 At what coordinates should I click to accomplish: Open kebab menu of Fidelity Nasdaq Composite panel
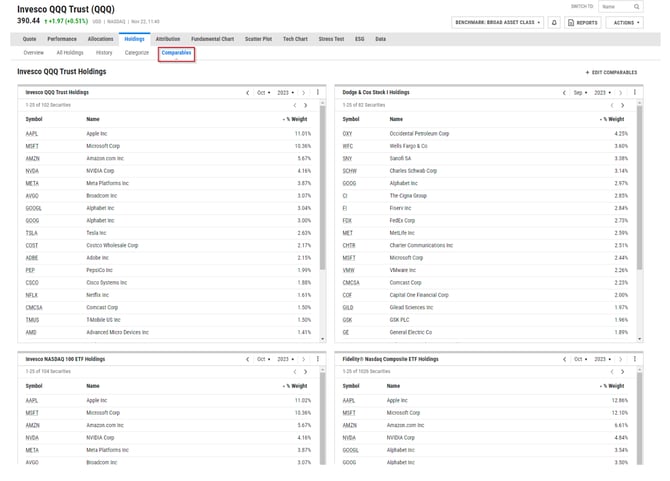635,359
